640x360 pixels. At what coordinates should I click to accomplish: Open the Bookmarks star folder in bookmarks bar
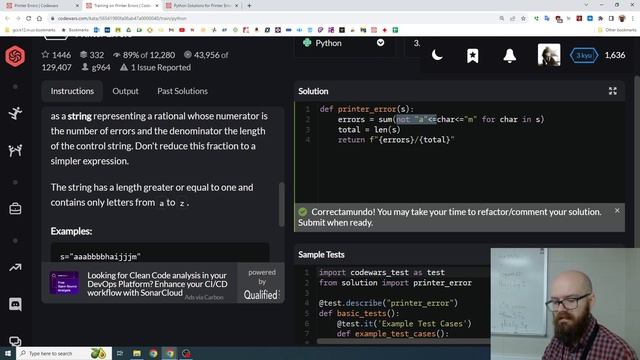click(75, 30)
